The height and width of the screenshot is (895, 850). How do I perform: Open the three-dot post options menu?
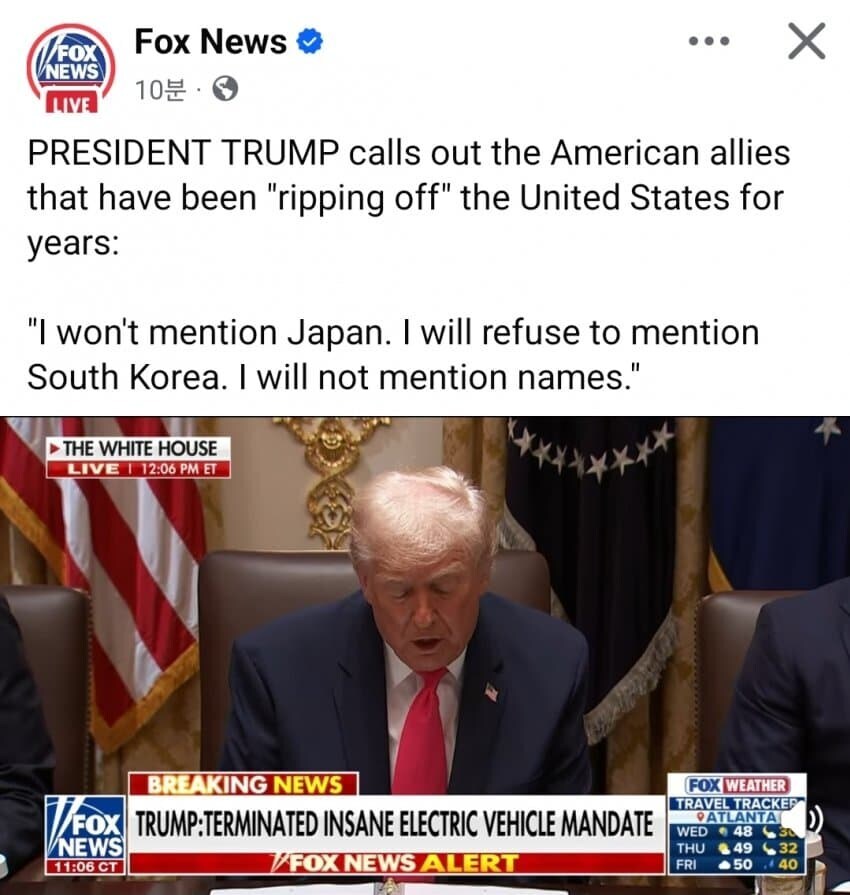pyautogui.click(x=709, y=41)
